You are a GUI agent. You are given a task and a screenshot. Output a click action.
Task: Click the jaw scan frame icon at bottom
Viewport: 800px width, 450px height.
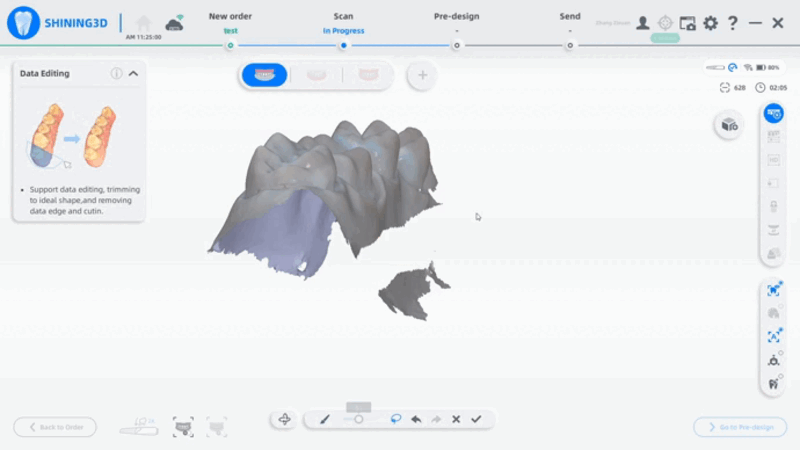[183, 427]
